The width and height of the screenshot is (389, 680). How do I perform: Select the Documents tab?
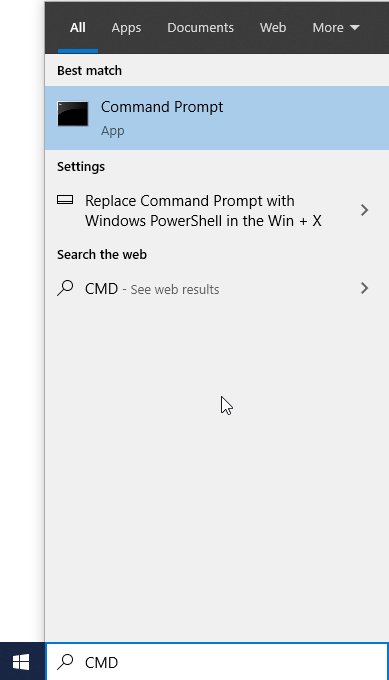[200, 28]
